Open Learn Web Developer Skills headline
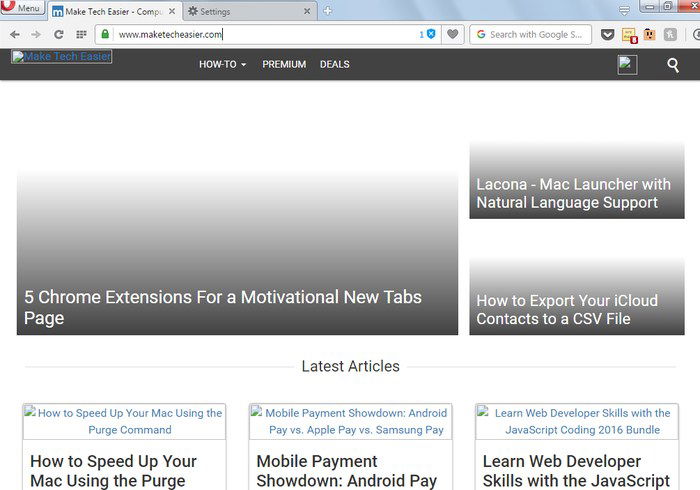The image size is (700, 490). (576, 471)
